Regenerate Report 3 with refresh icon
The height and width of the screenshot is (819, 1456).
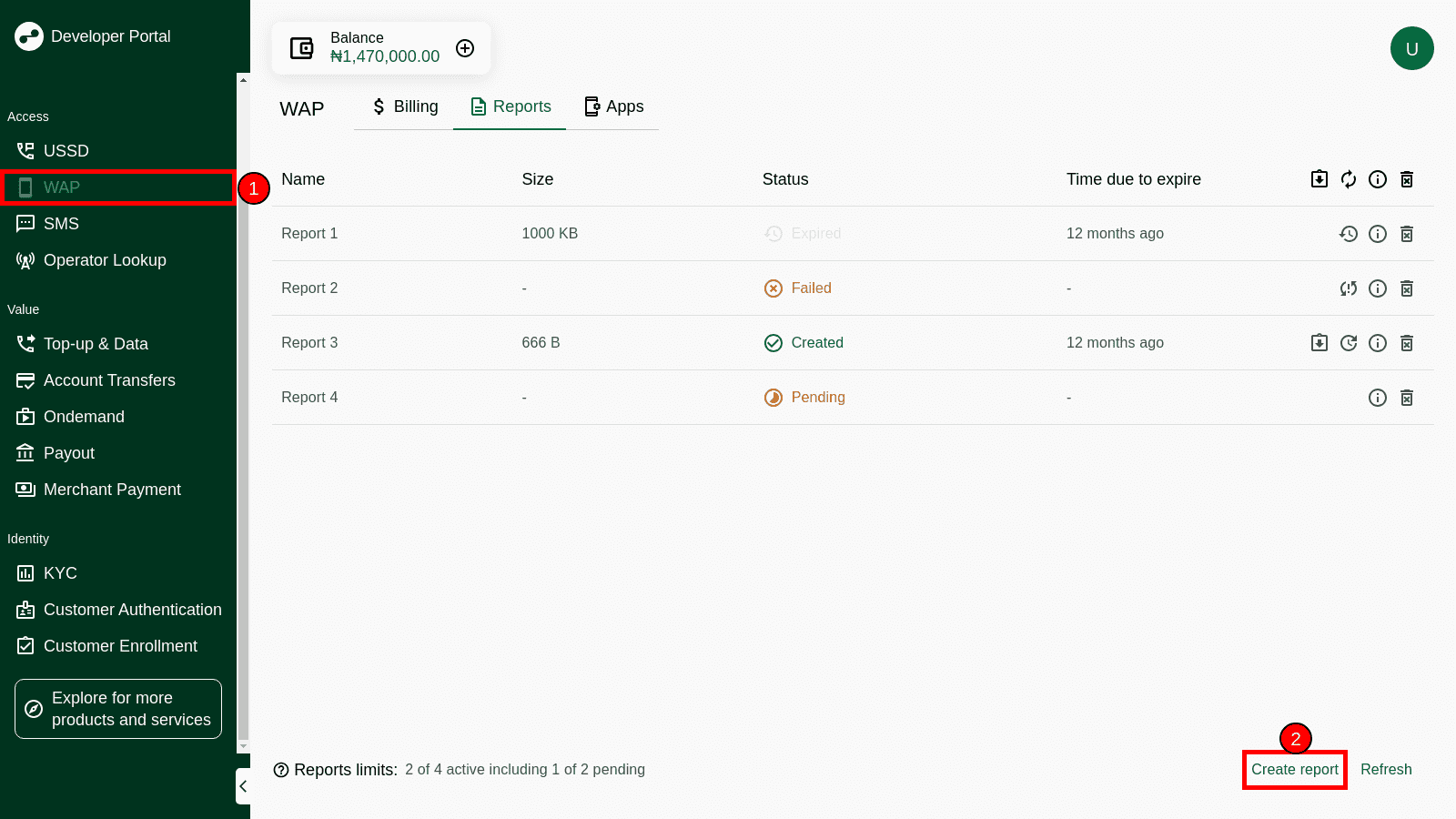[x=1348, y=343]
